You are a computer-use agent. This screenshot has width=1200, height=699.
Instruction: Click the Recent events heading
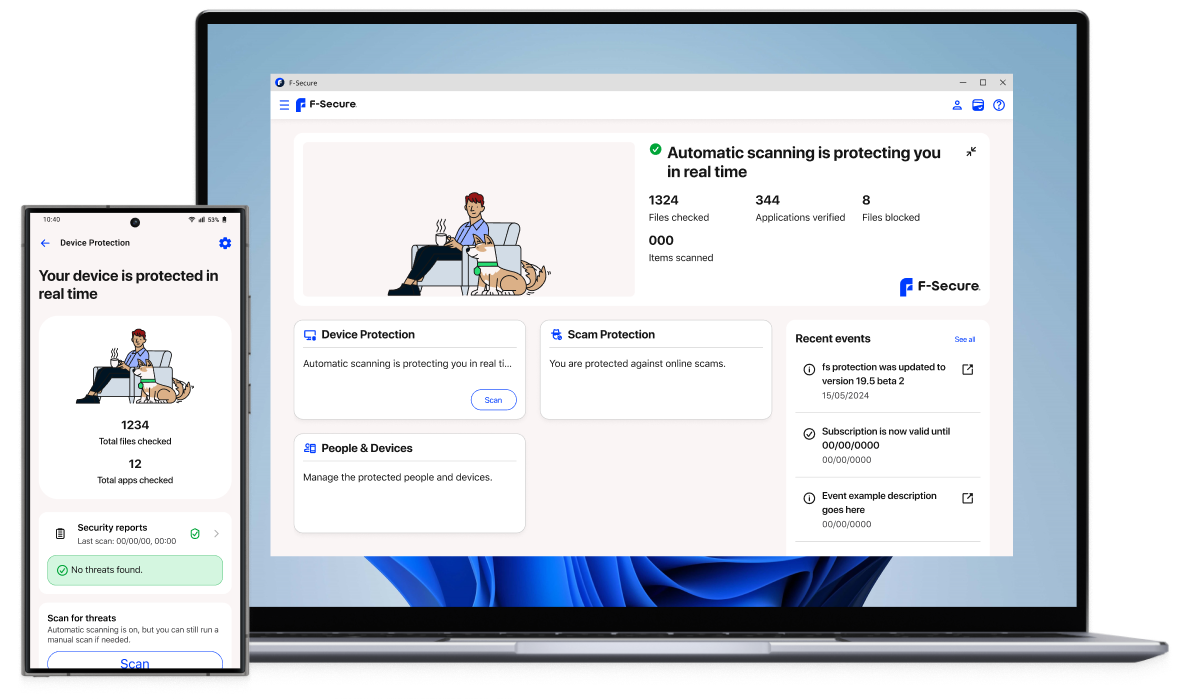833,339
